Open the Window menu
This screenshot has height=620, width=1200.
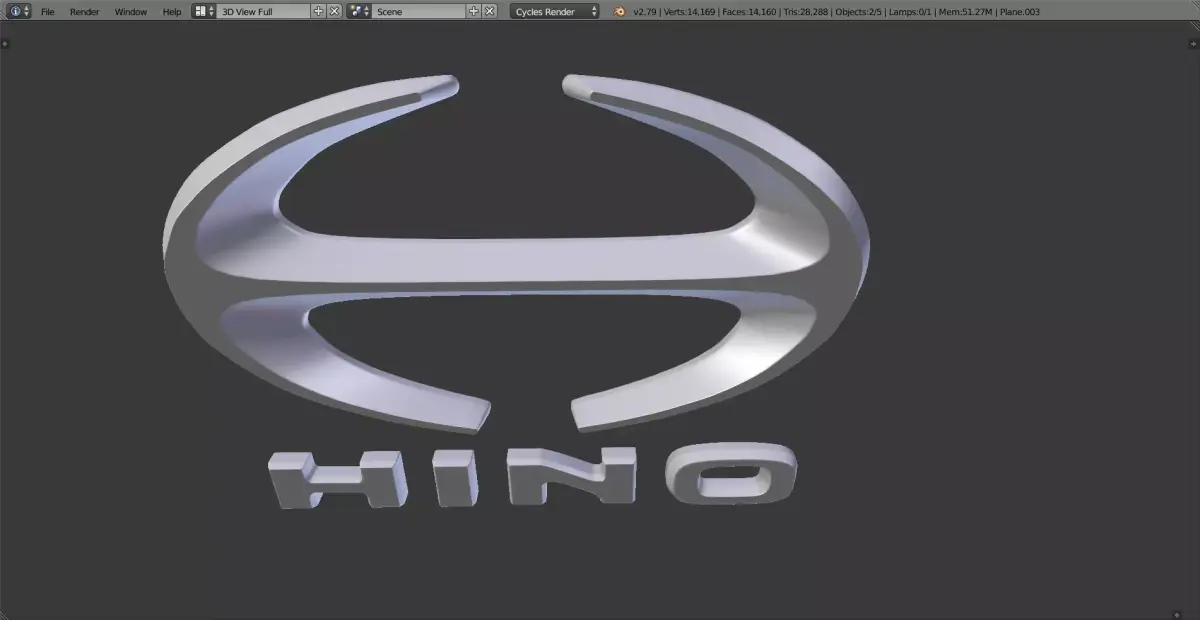click(130, 12)
